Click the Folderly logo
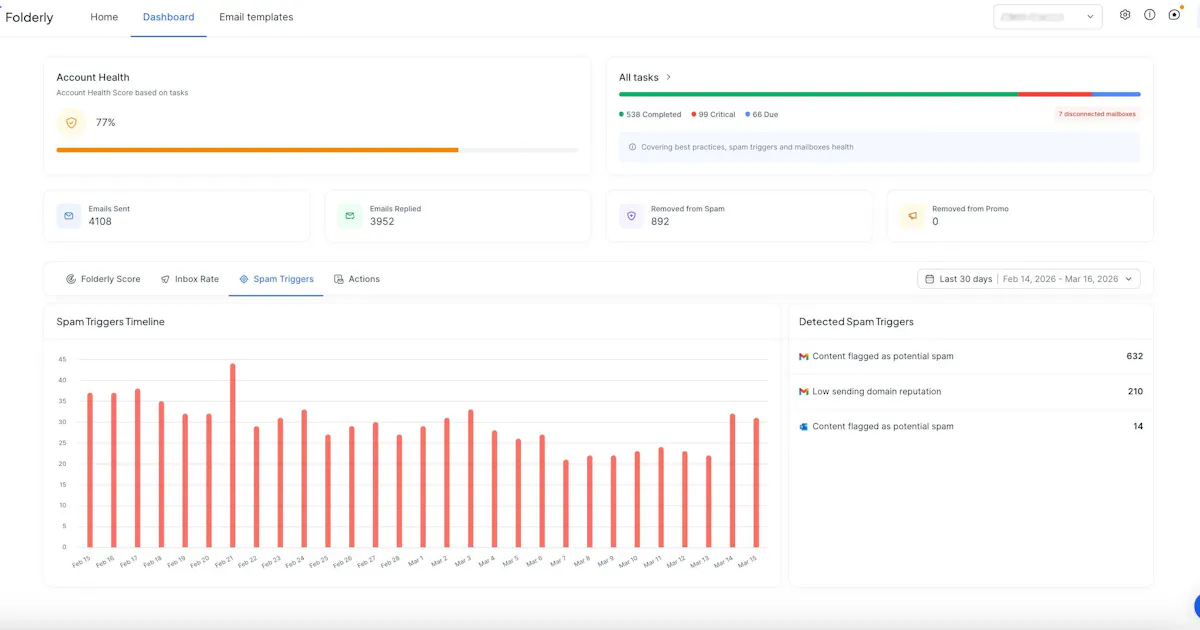 pyautogui.click(x=30, y=17)
